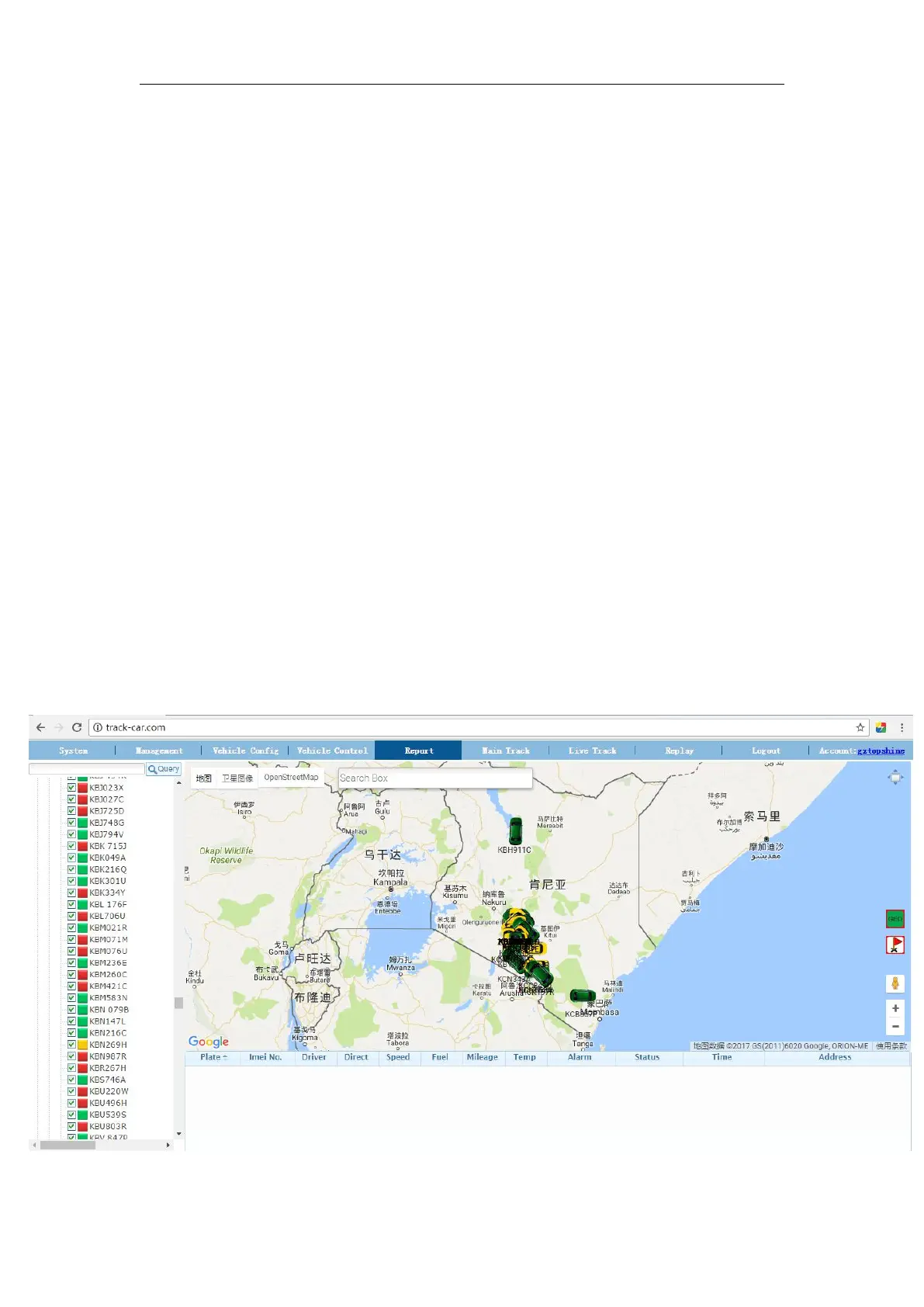Viewport: 924px width, 1307px height.
Task: Open the Vehicle Config menu
Action: coord(245,751)
